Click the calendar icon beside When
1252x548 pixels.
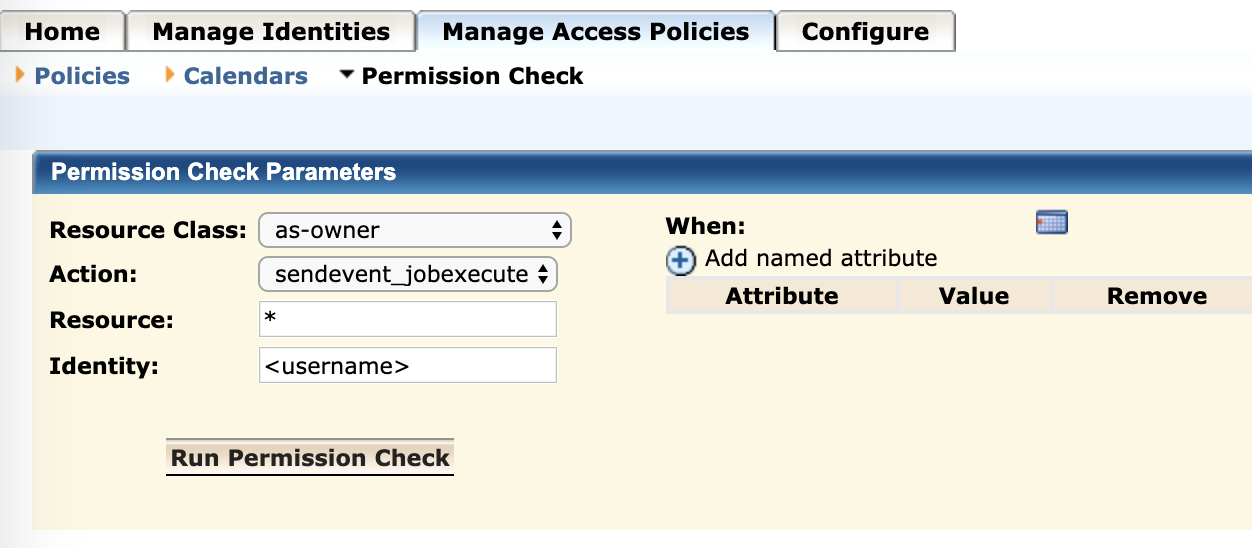point(1052,223)
